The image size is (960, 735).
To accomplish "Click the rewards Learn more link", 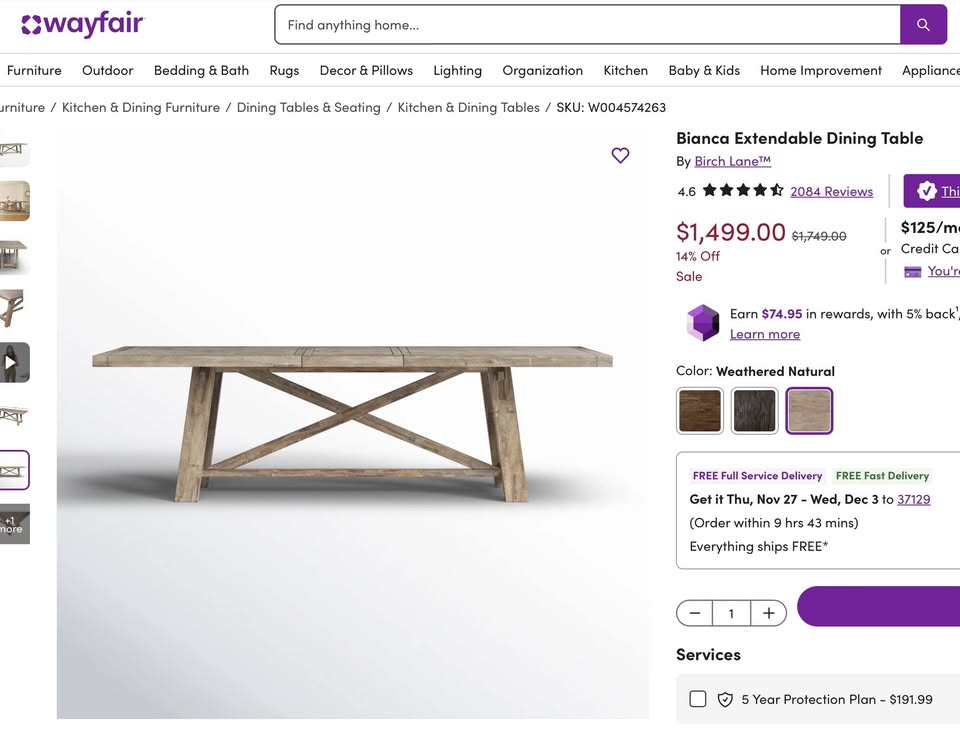I will pyautogui.click(x=764, y=334).
